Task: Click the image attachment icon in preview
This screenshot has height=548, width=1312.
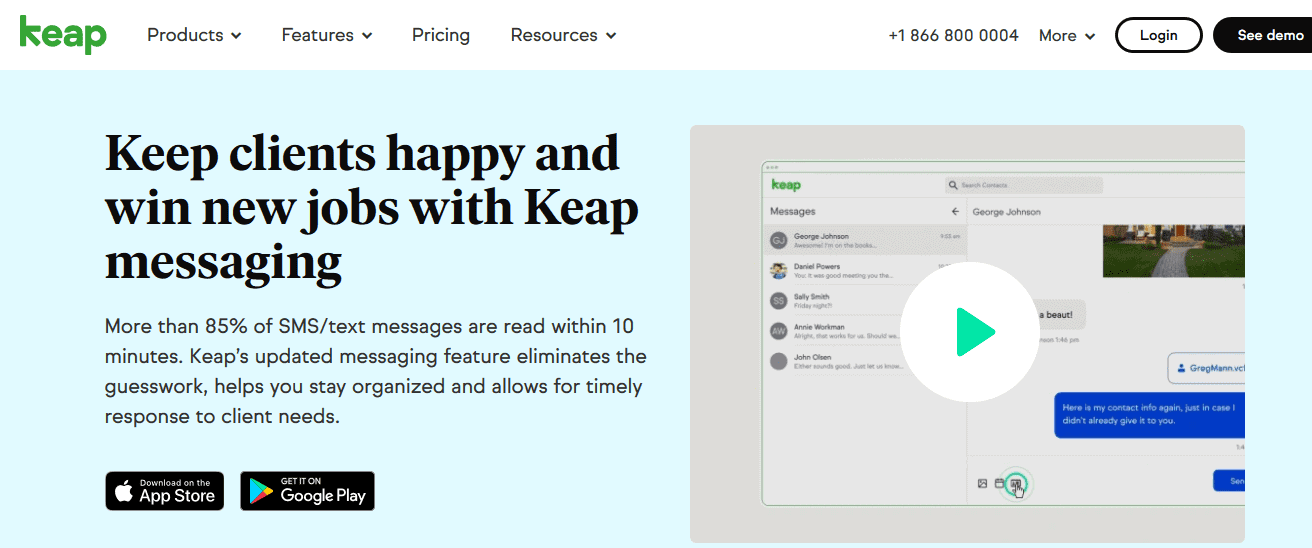Action: (982, 484)
